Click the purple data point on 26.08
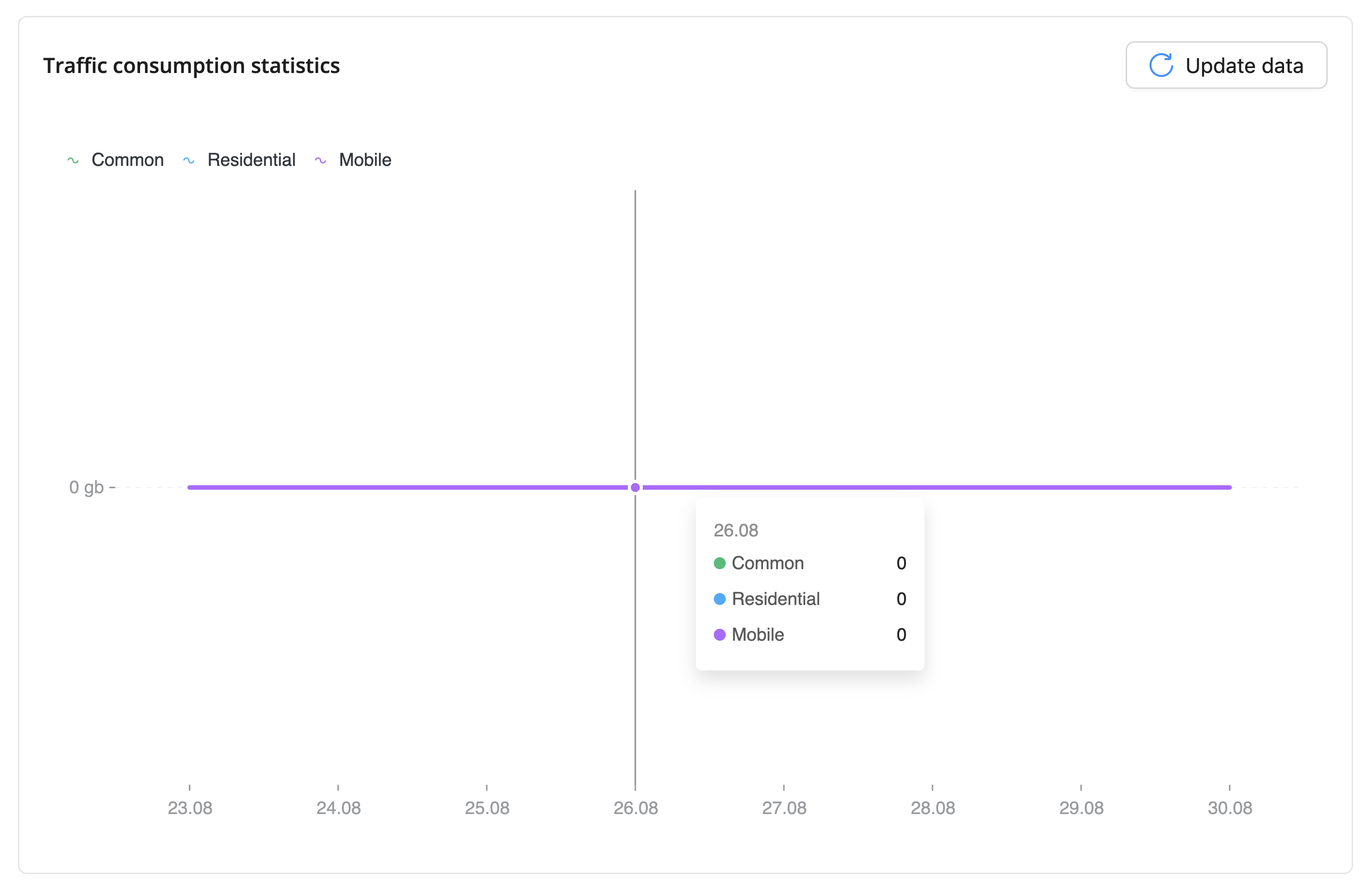1372x895 pixels. click(635, 488)
